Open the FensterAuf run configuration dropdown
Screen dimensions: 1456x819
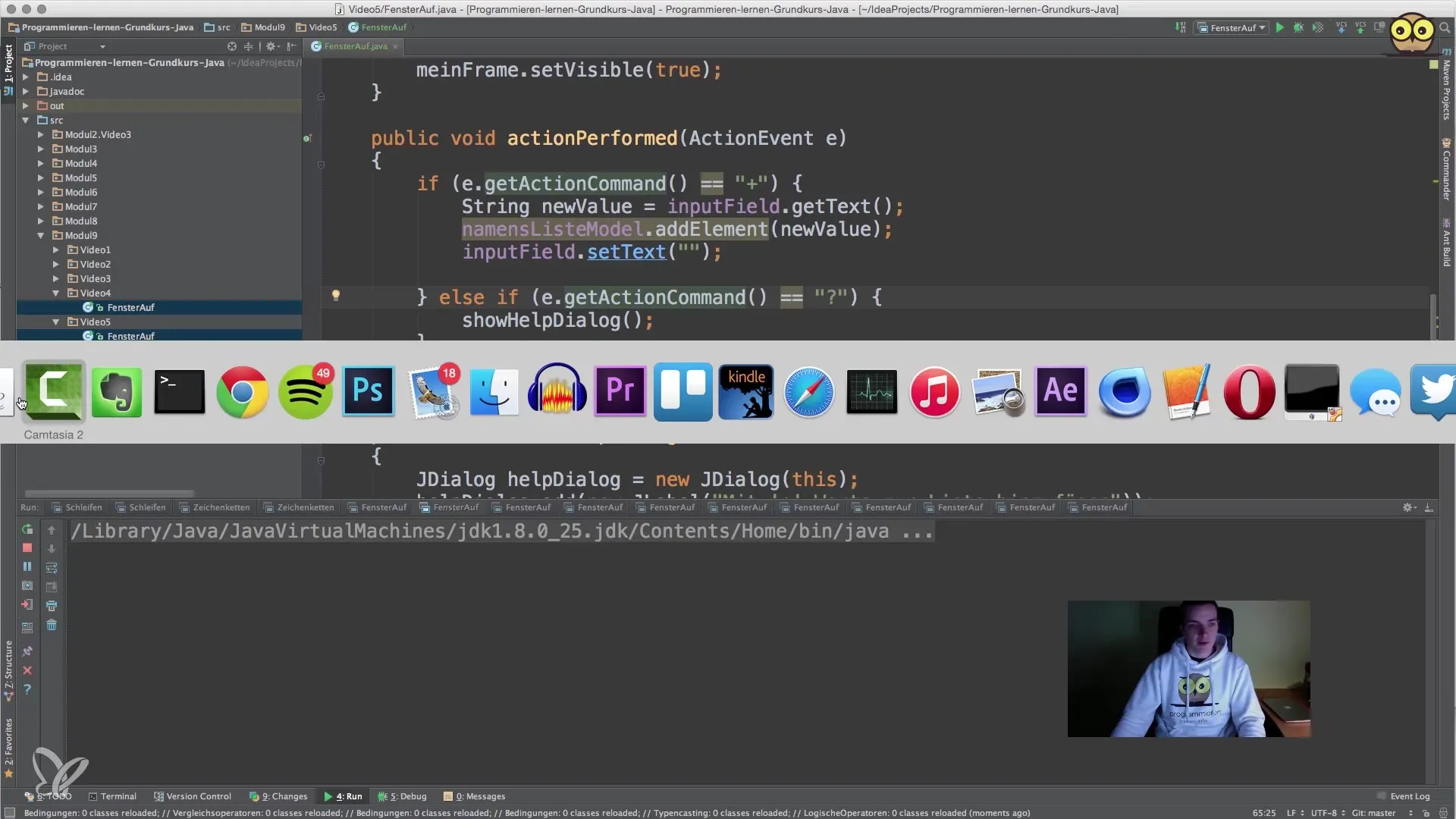[x=1232, y=27]
